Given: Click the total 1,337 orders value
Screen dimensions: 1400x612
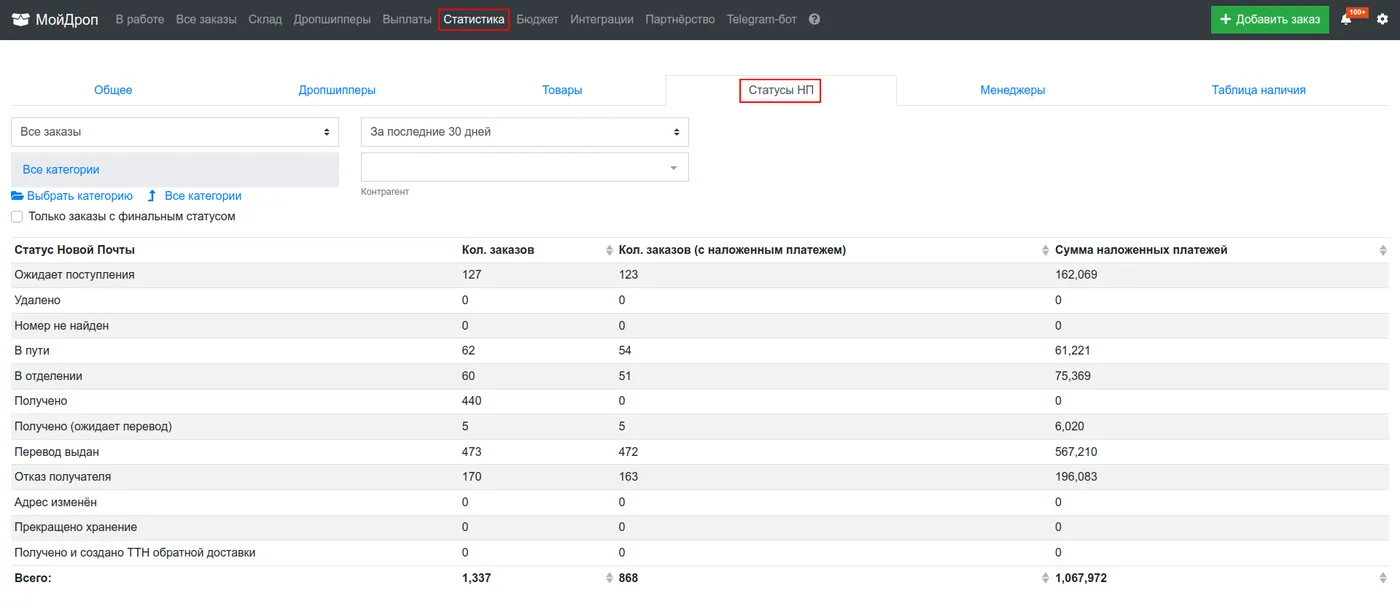Looking at the screenshot, I should [477, 579].
